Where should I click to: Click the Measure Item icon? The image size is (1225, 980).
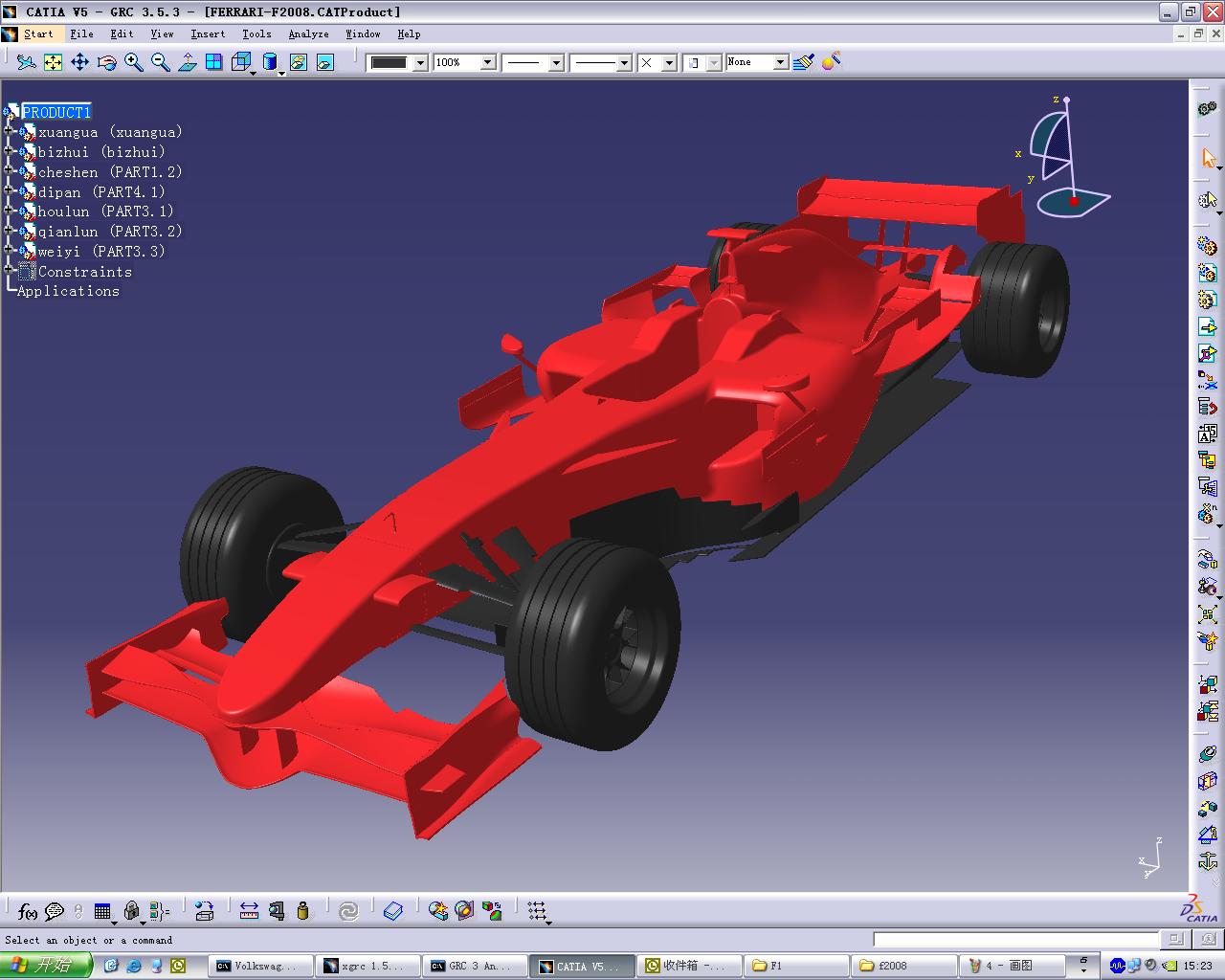coord(277,911)
